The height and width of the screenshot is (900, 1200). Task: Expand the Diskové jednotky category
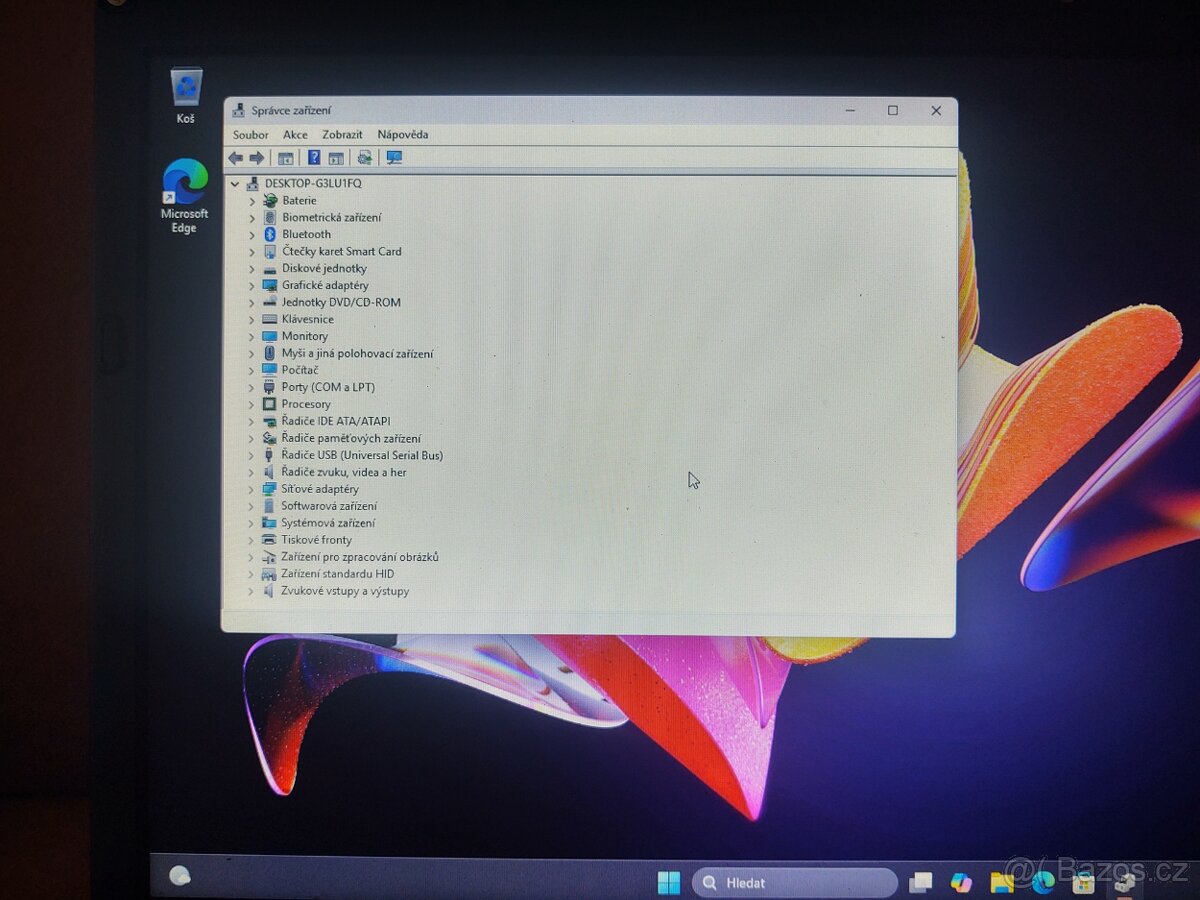tap(250, 268)
